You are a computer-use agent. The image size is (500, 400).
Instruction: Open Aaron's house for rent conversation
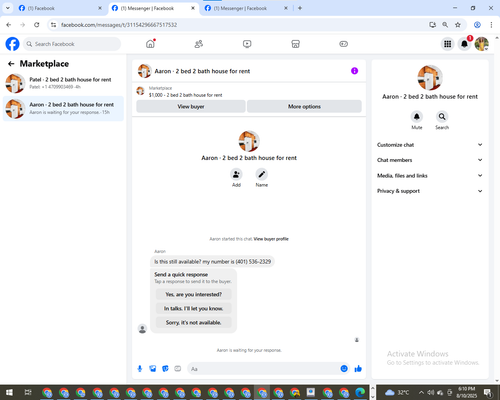point(63,108)
